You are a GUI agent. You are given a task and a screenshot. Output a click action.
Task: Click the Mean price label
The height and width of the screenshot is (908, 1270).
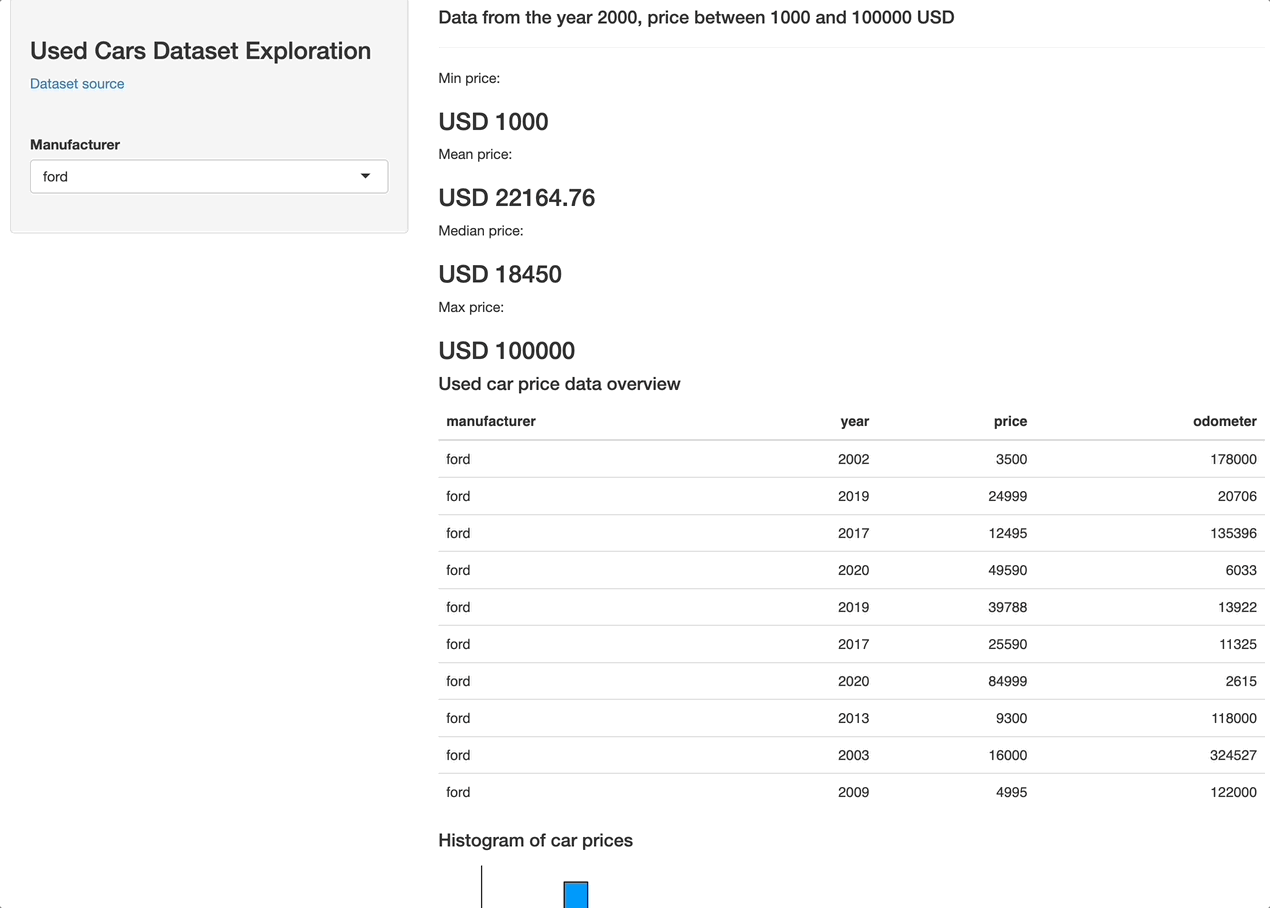click(x=475, y=154)
